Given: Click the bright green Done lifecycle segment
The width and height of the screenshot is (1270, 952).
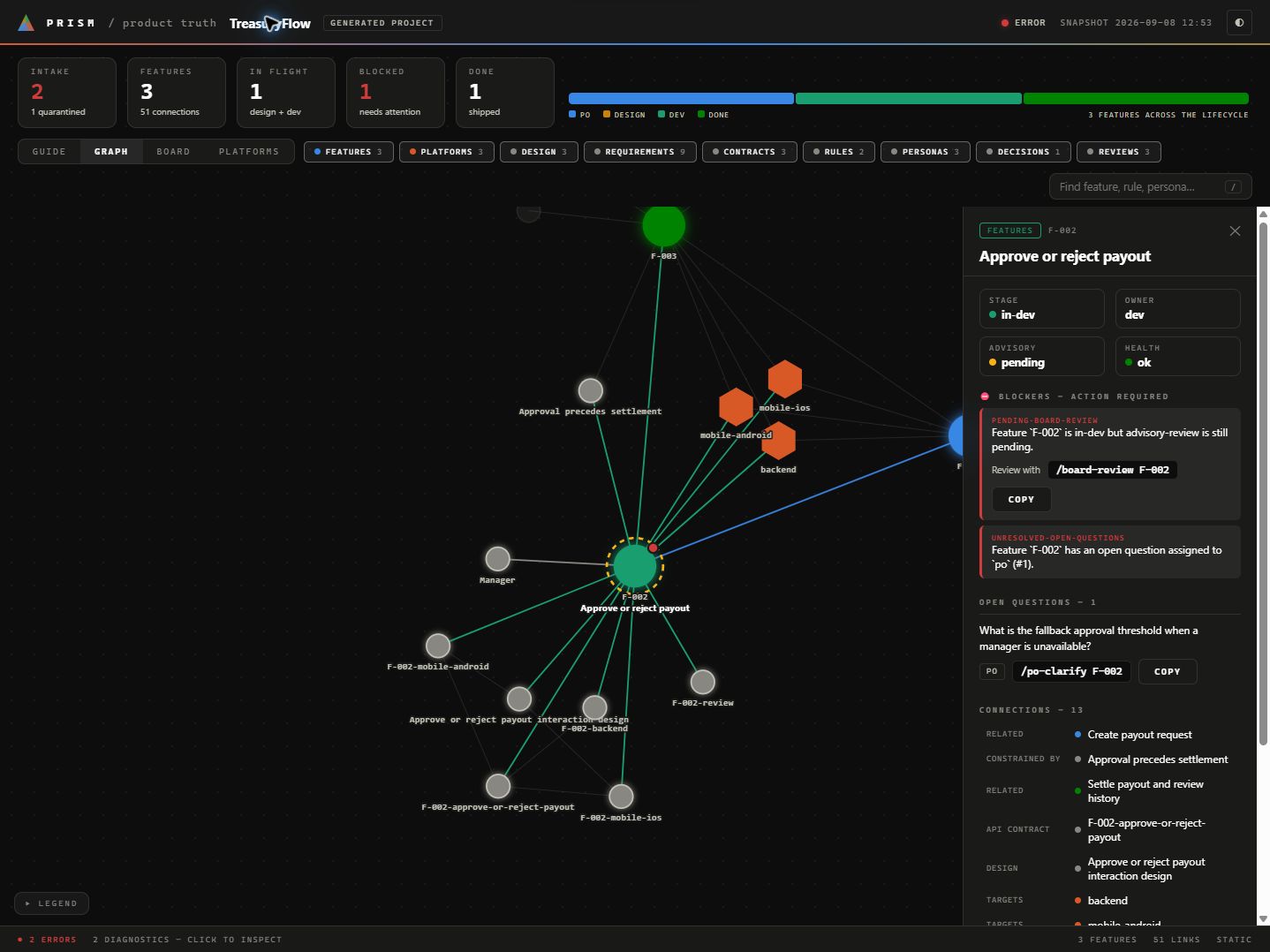Looking at the screenshot, I should [1136, 99].
